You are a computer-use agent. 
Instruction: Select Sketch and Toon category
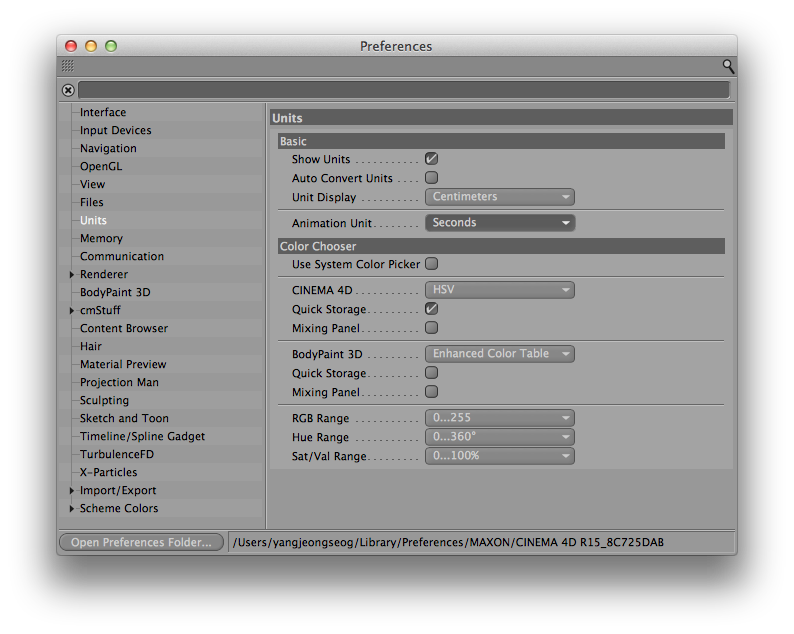click(124, 418)
